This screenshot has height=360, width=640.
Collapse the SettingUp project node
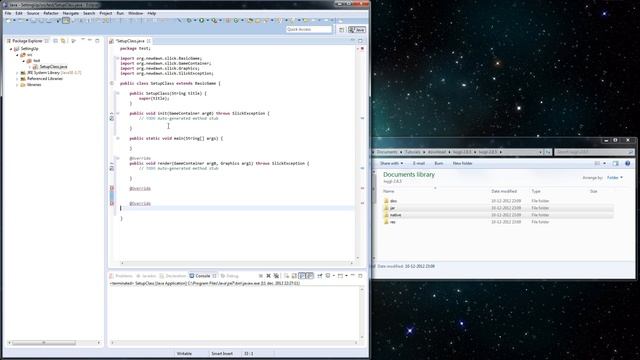point(11,49)
